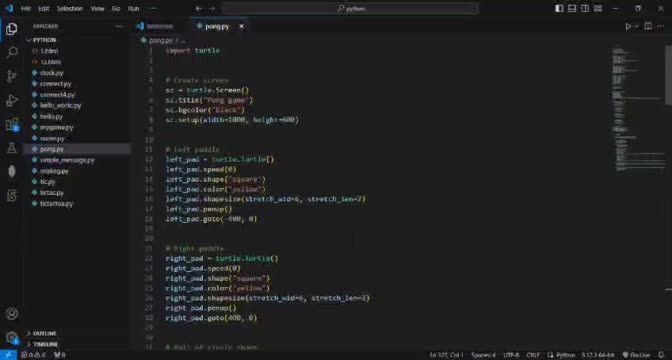Screen dimensions: 672x360
Task: Open the Accounts icon in activity bar
Action: pos(12,313)
